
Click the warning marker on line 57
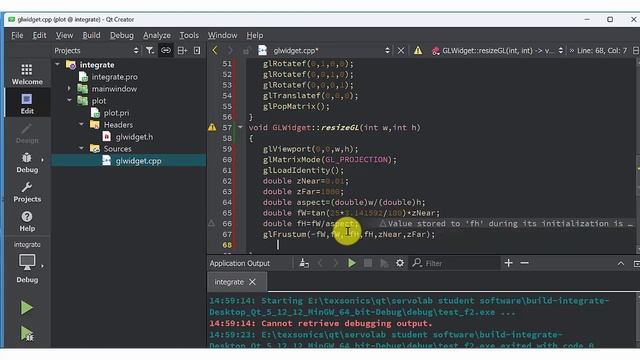(x=212, y=128)
